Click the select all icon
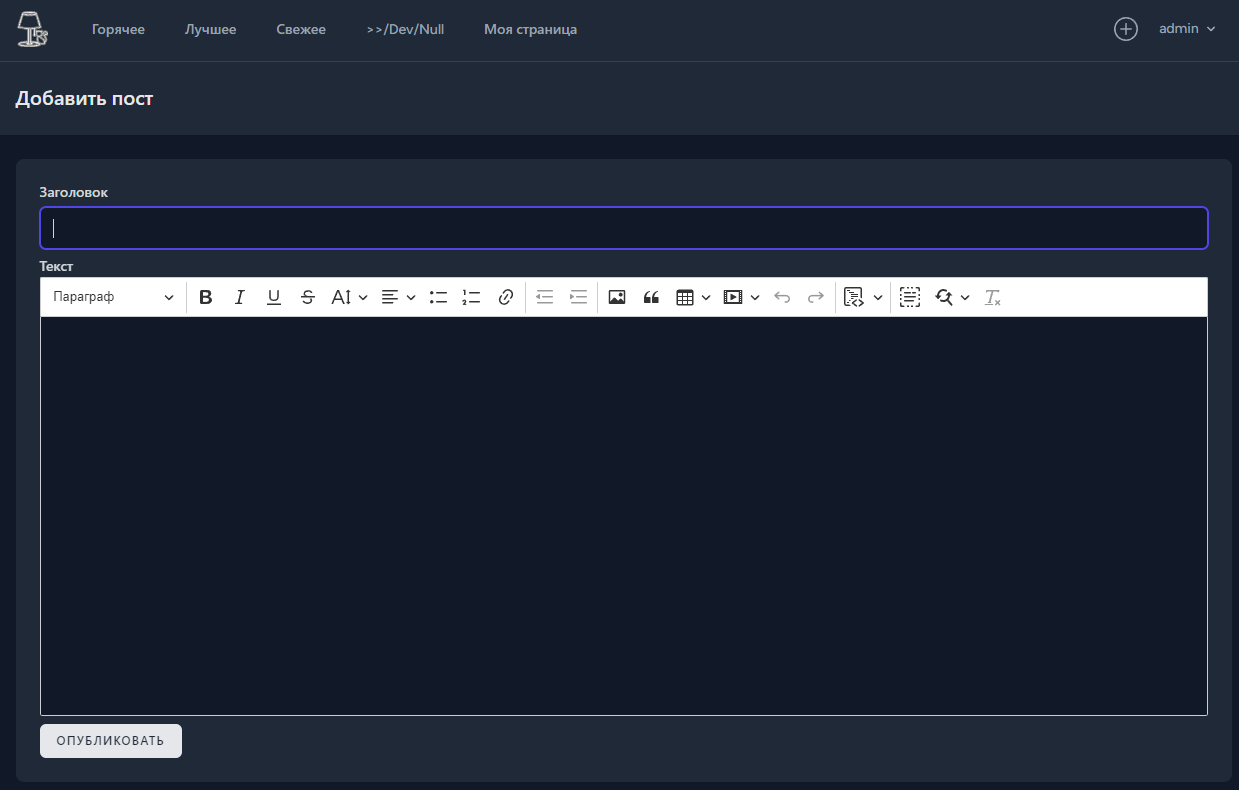The image size is (1239, 790). 909,297
